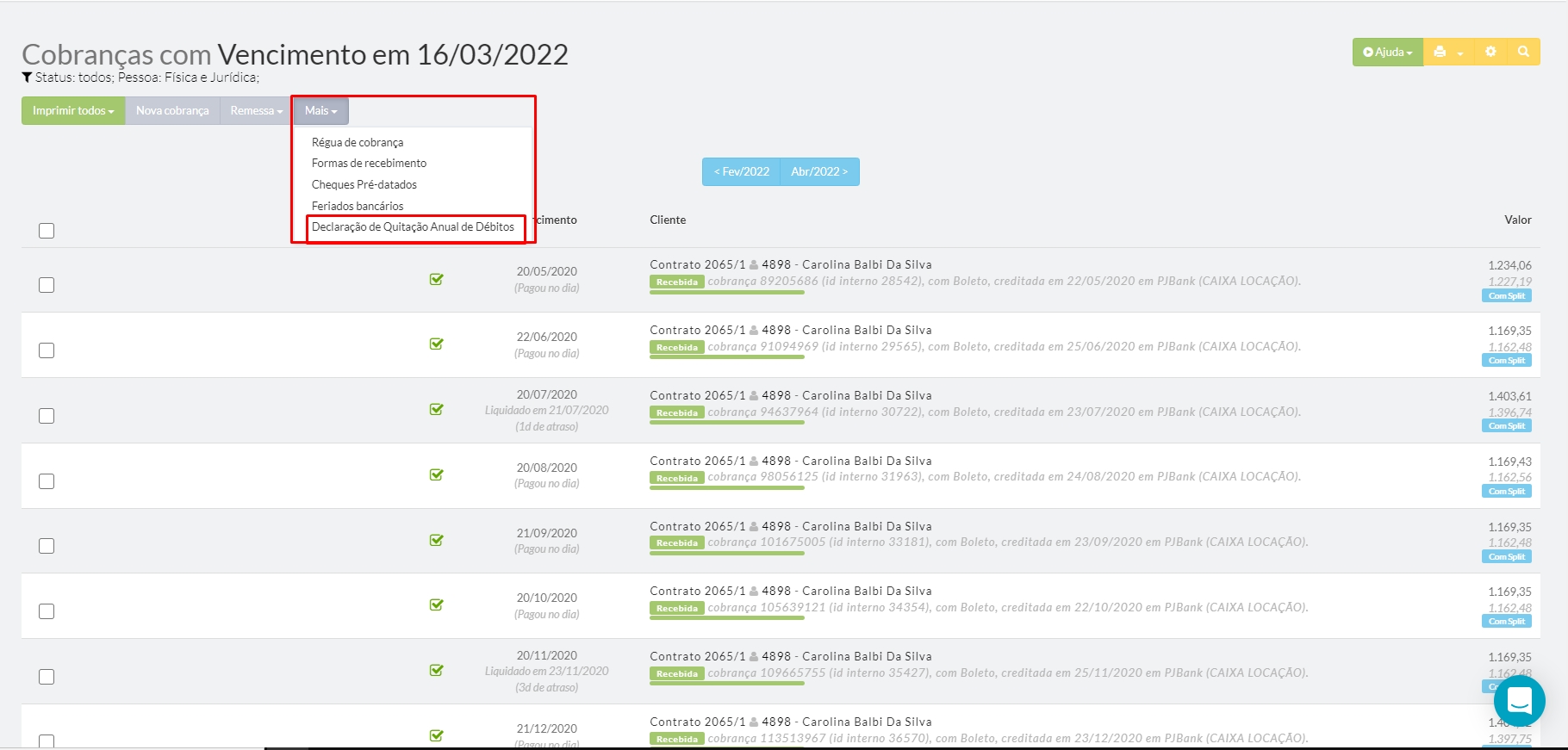Click the printer icon in the top toolbar
The width and height of the screenshot is (1568, 750).
pyautogui.click(x=1440, y=52)
